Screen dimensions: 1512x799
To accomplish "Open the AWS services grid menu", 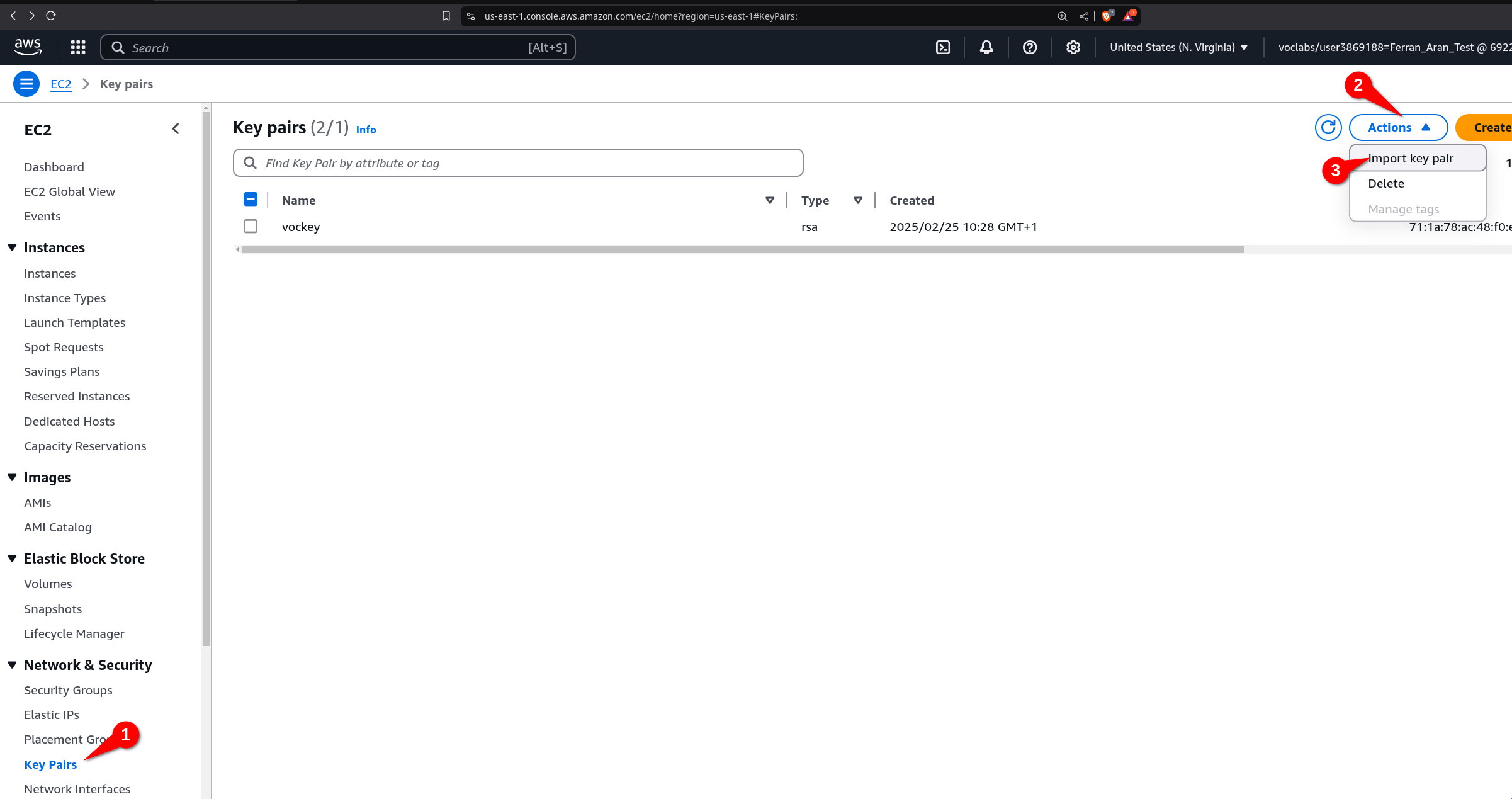I will pyautogui.click(x=77, y=47).
